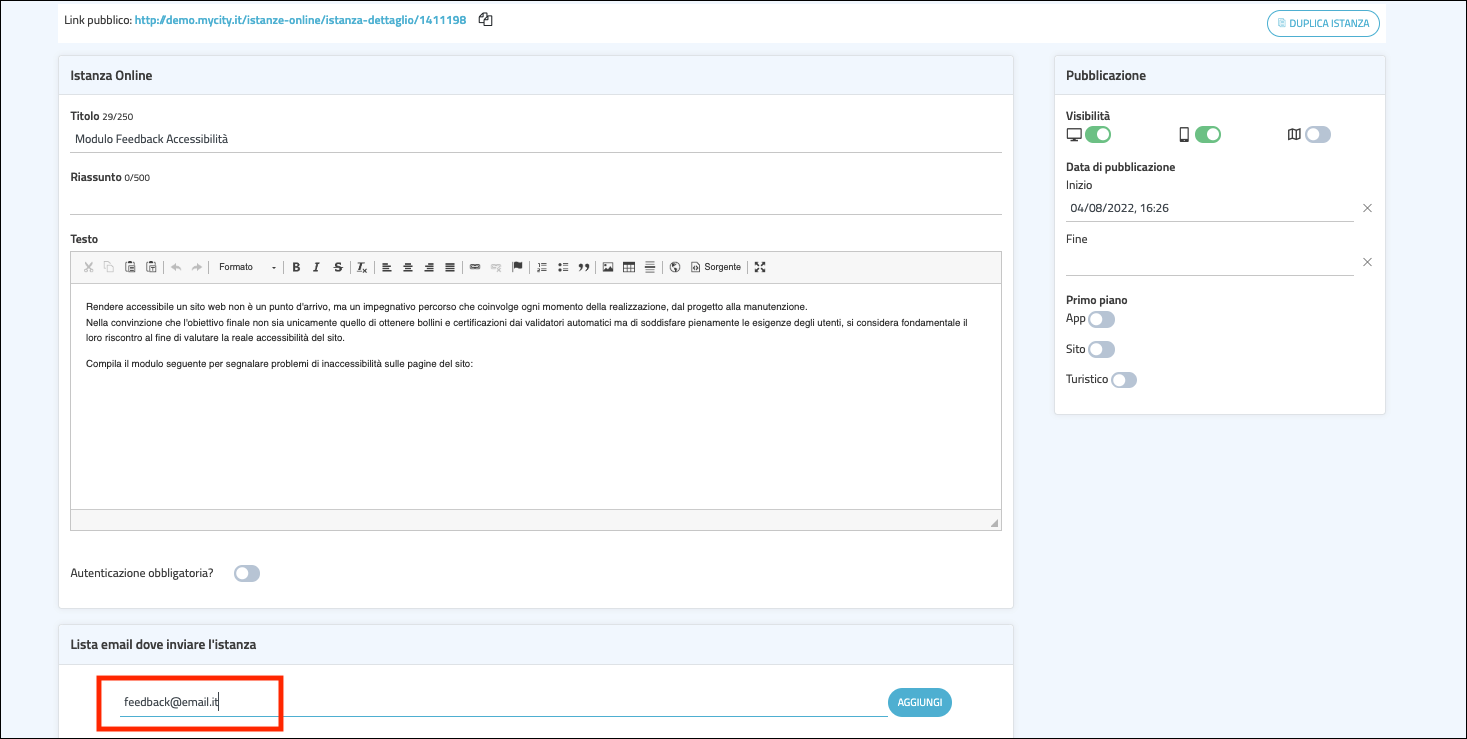Click the AGGIUNGI button
Viewport: 1467px width, 739px height.
[x=919, y=703]
